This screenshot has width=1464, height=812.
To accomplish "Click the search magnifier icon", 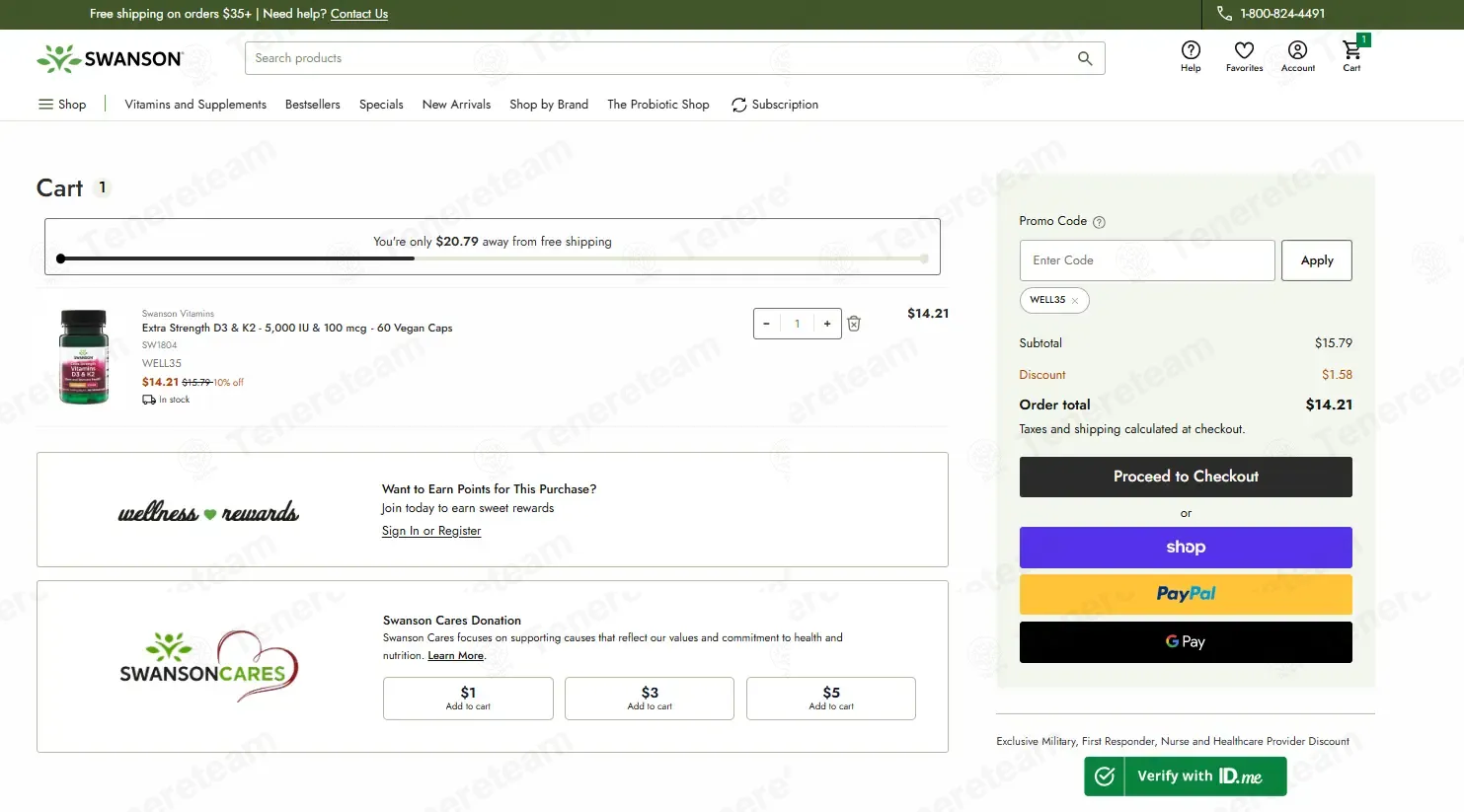I will [1085, 58].
